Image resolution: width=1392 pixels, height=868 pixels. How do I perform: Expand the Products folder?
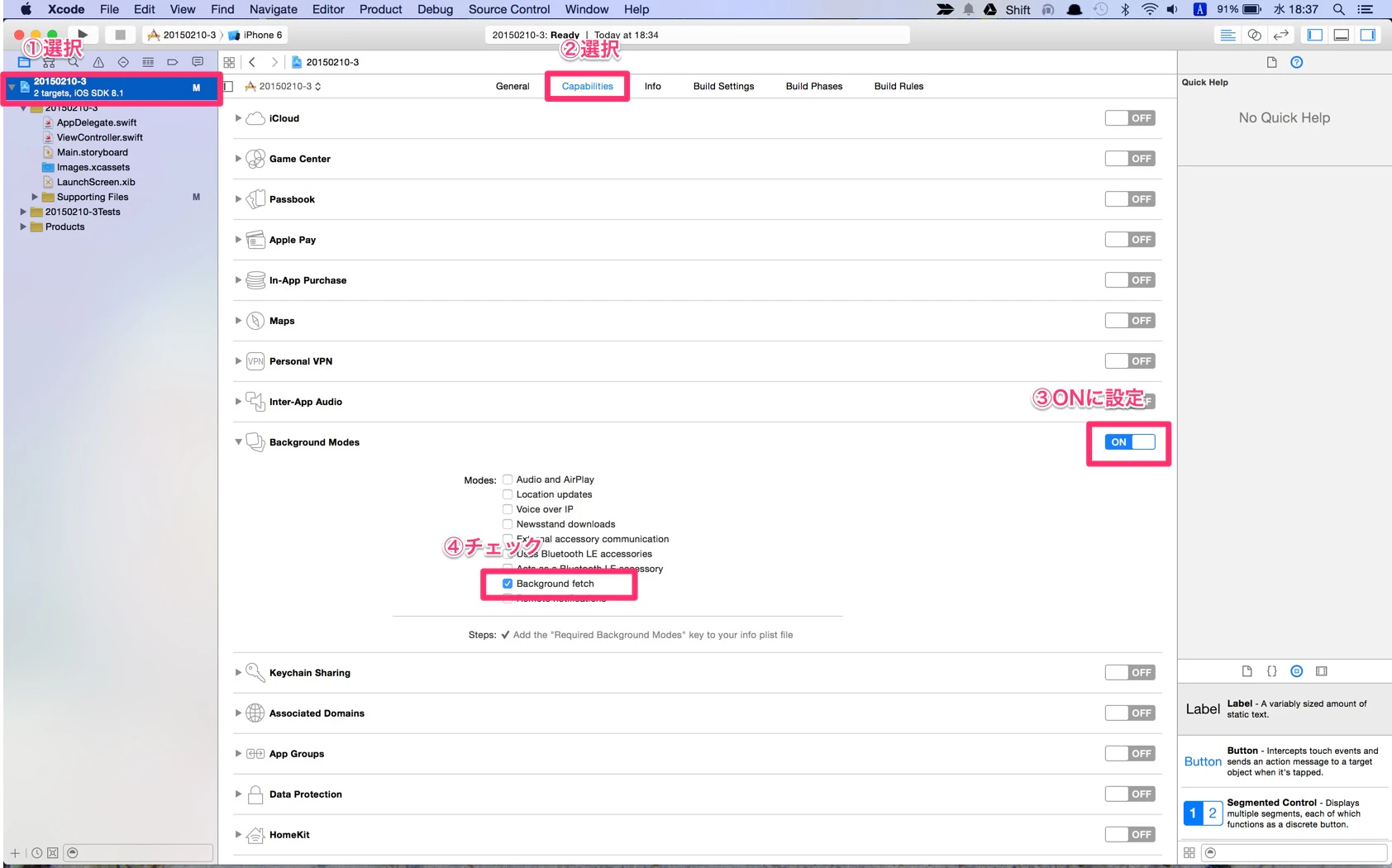(x=23, y=227)
